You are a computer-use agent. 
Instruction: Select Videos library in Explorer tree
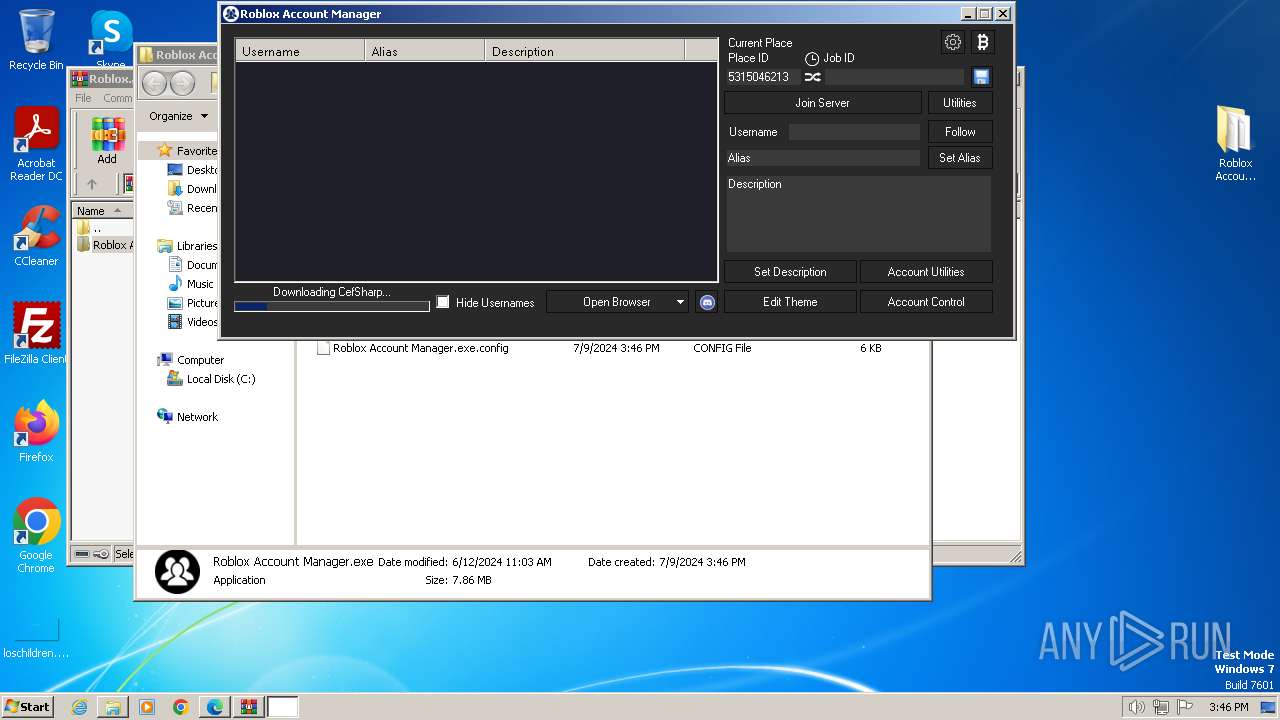click(x=201, y=322)
